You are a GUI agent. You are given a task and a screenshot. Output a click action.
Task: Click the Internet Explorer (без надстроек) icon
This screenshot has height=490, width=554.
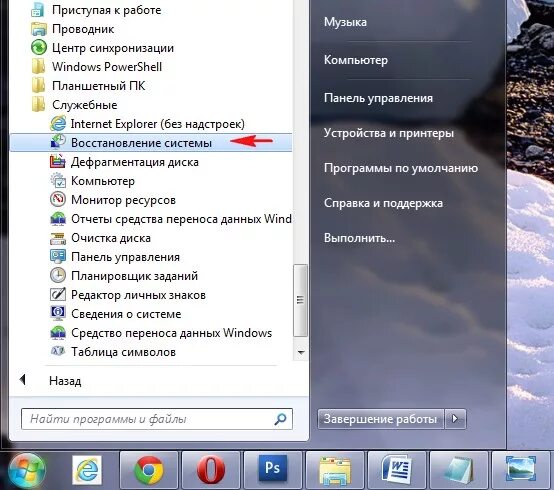(58, 124)
